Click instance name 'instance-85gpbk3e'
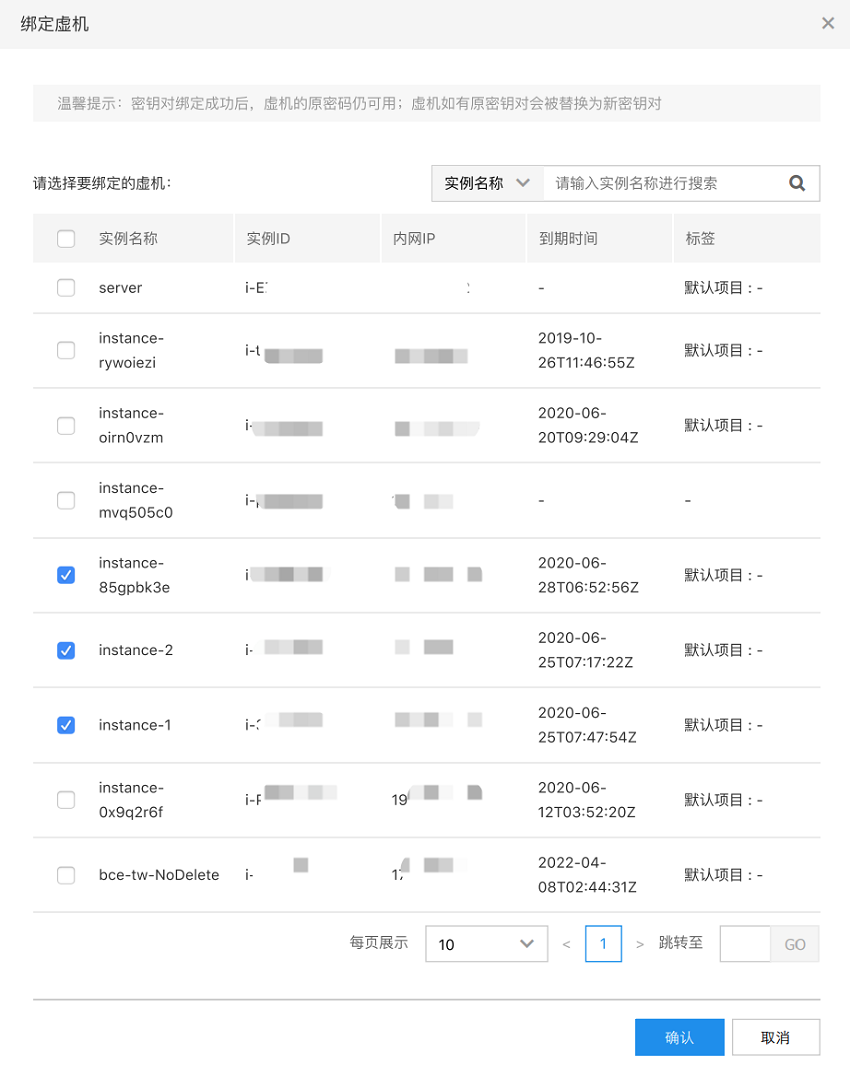 click(x=135, y=575)
